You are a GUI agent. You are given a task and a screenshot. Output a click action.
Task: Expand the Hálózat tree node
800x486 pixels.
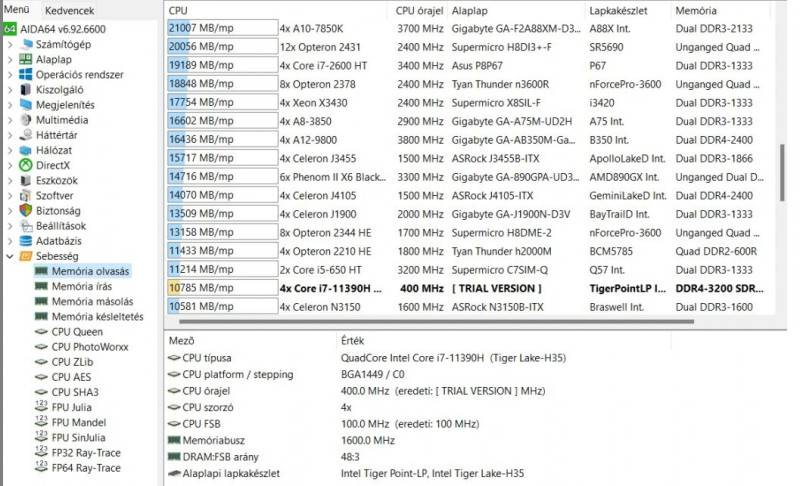coord(9,150)
